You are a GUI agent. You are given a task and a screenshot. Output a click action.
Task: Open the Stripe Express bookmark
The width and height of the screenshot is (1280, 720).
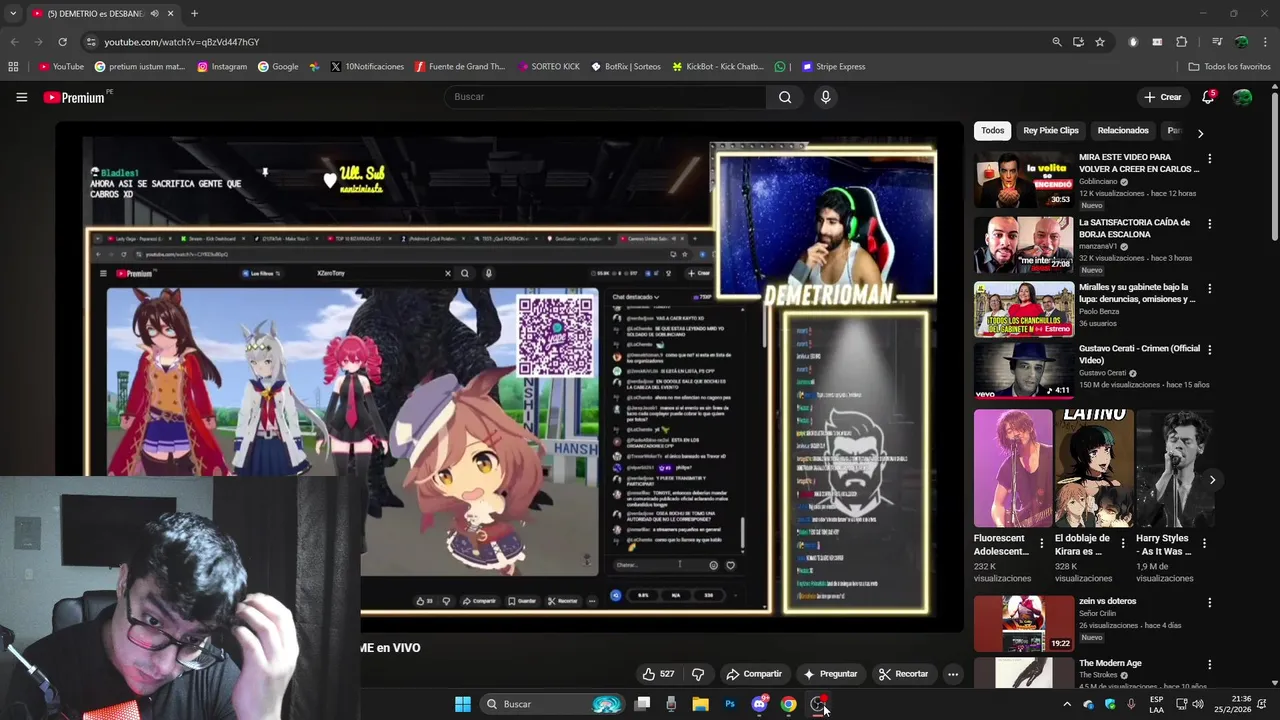[833, 67]
